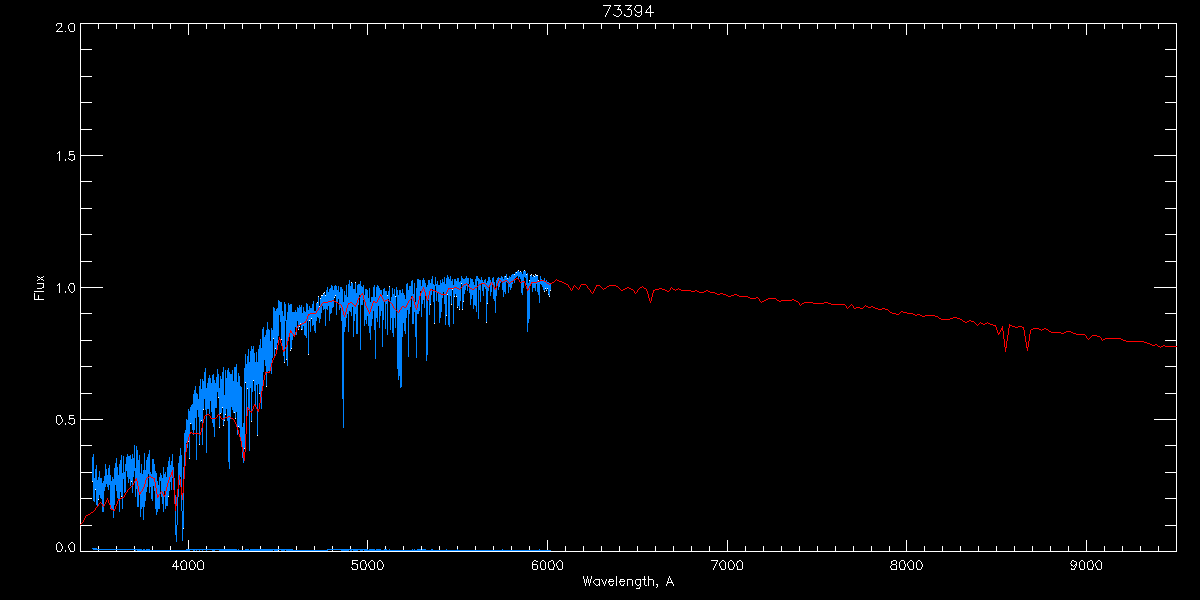This screenshot has width=1200, height=600.
Task: Click the plot title 73394
Action: click(628, 11)
